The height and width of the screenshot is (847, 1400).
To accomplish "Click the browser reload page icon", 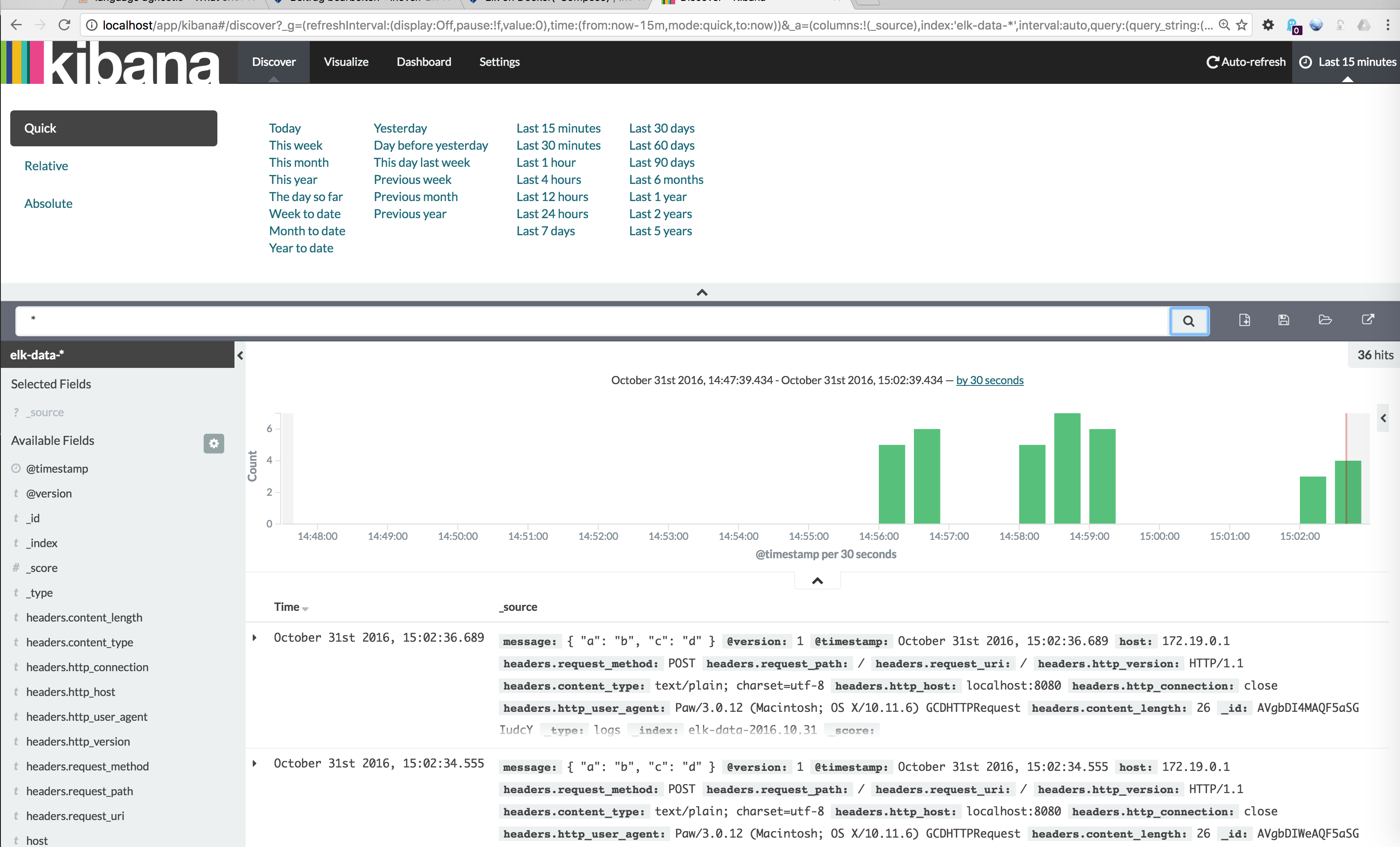I will tap(65, 25).
